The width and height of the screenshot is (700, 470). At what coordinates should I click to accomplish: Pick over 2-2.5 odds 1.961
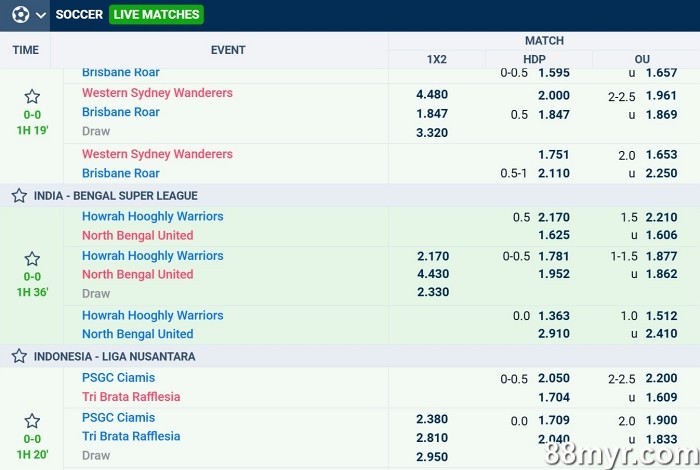[x=661, y=96]
